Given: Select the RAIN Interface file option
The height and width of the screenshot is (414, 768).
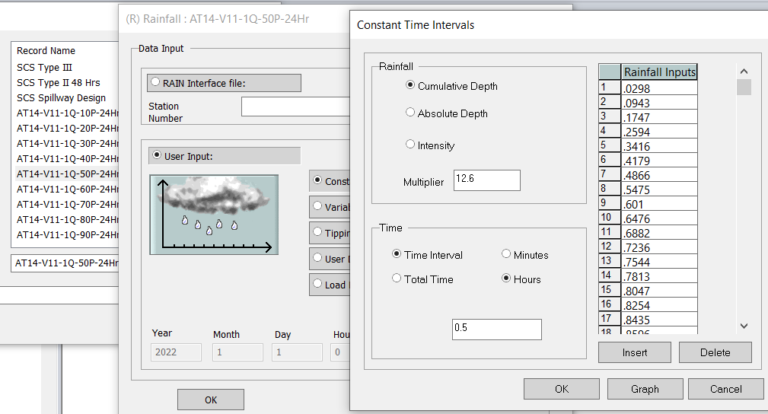Looking at the screenshot, I should click(156, 83).
